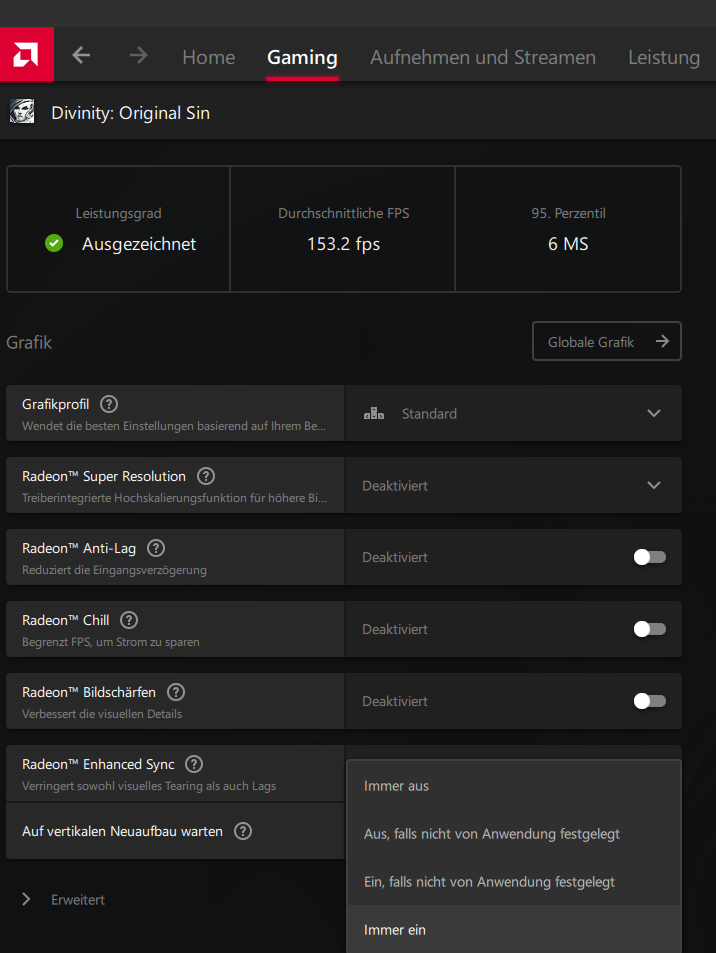
Task: Turn on Radeon Chill switch
Action: pyautogui.click(x=649, y=629)
